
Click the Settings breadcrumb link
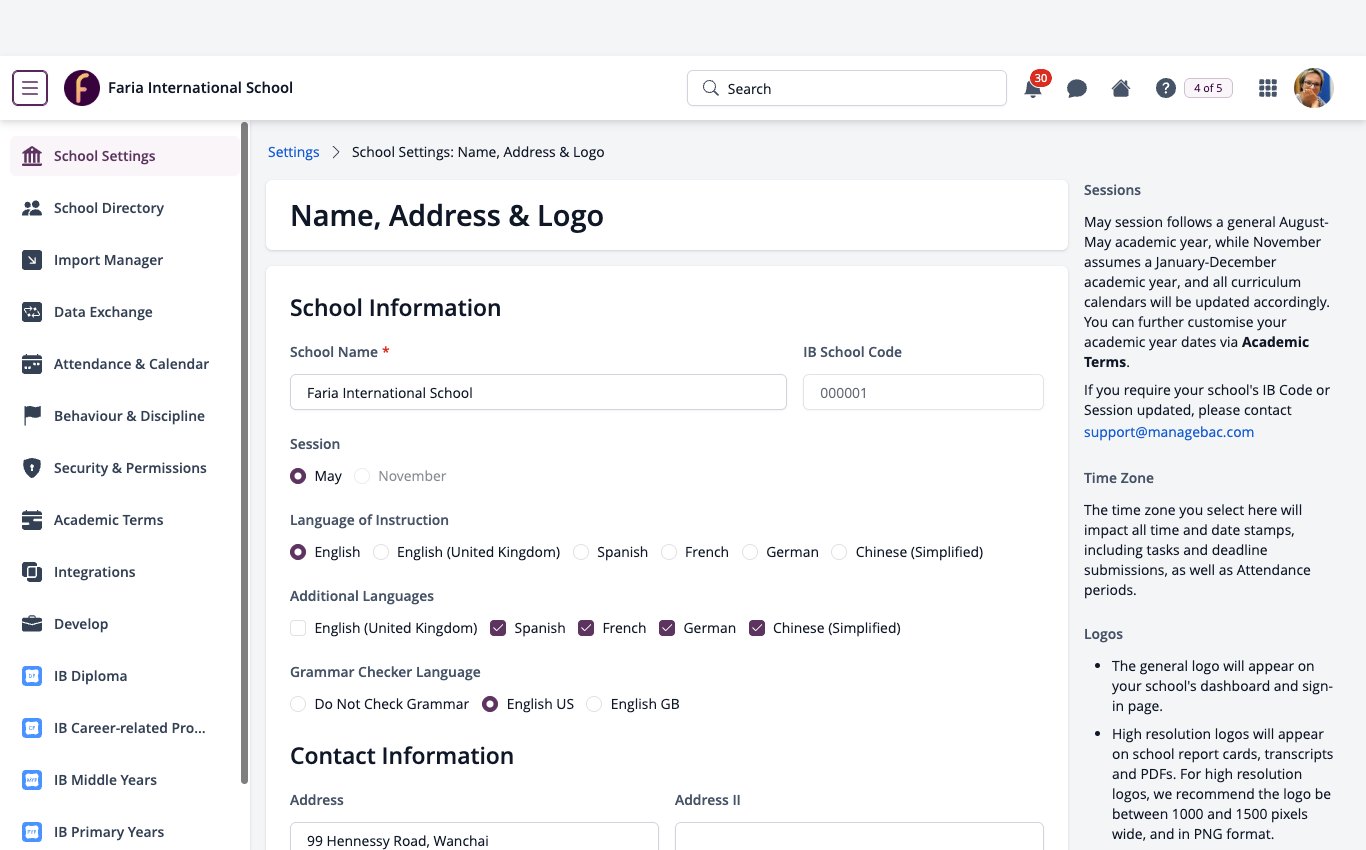click(294, 152)
